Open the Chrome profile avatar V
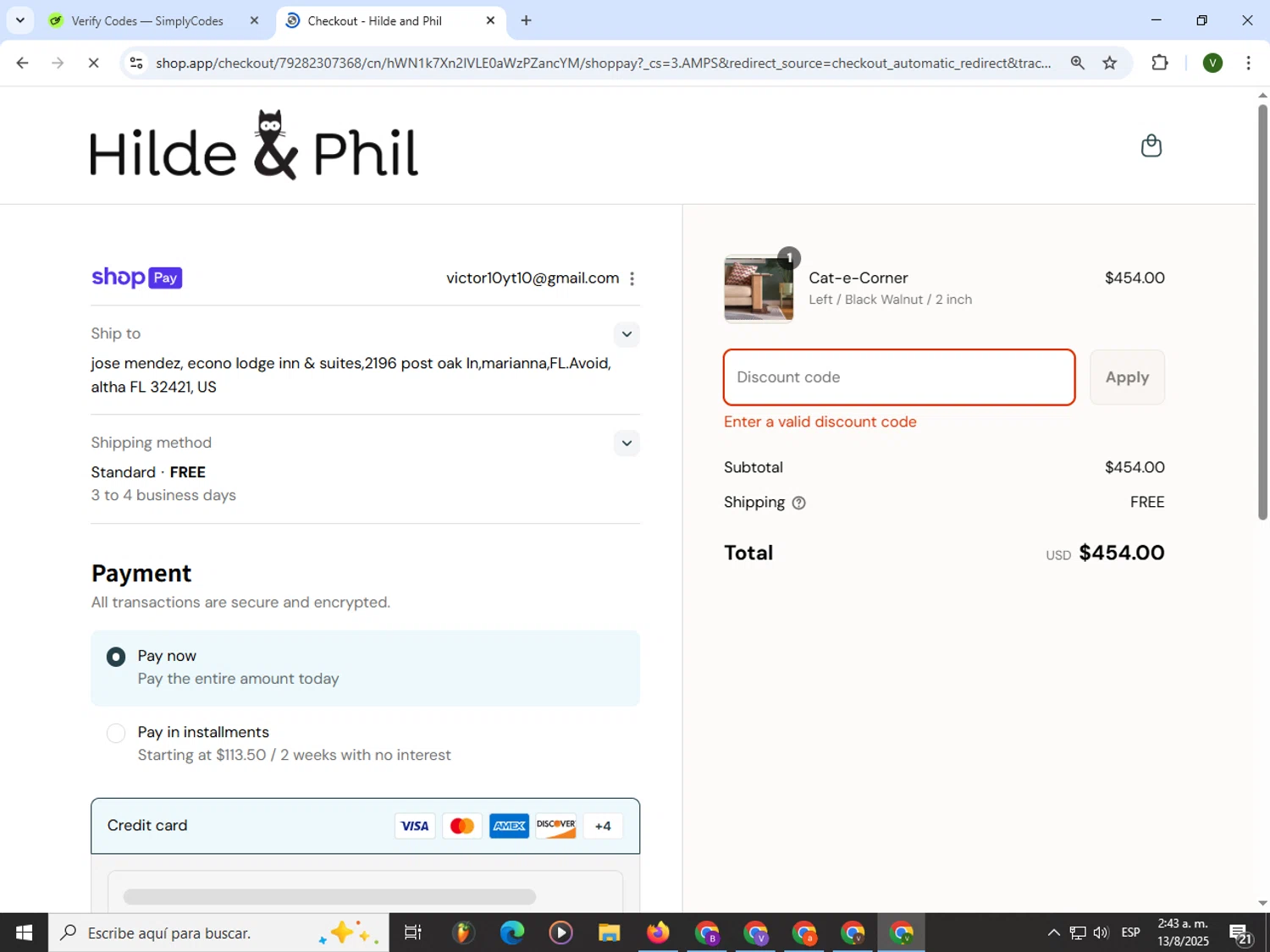Image resolution: width=1270 pixels, height=952 pixels. pyautogui.click(x=1212, y=63)
